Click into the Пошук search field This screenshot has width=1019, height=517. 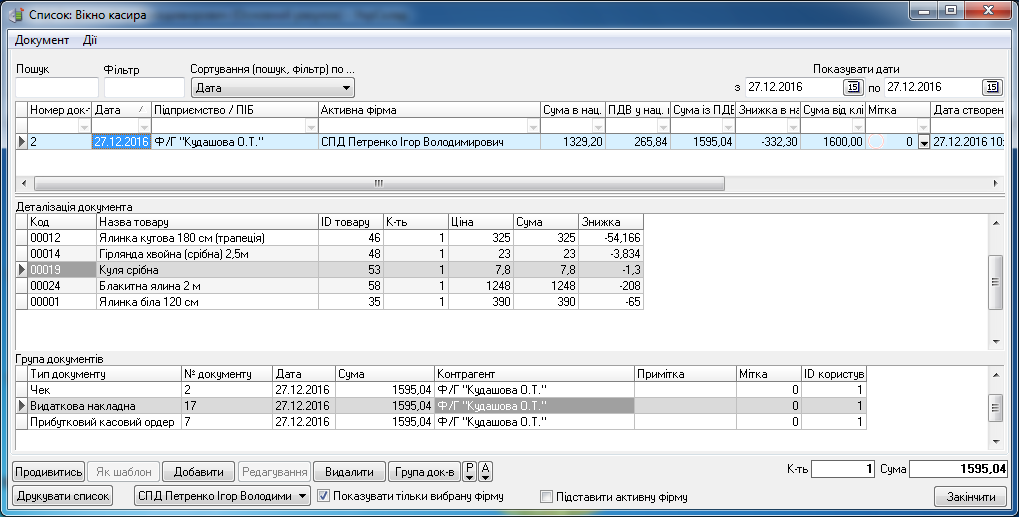[x=57, y=88]
